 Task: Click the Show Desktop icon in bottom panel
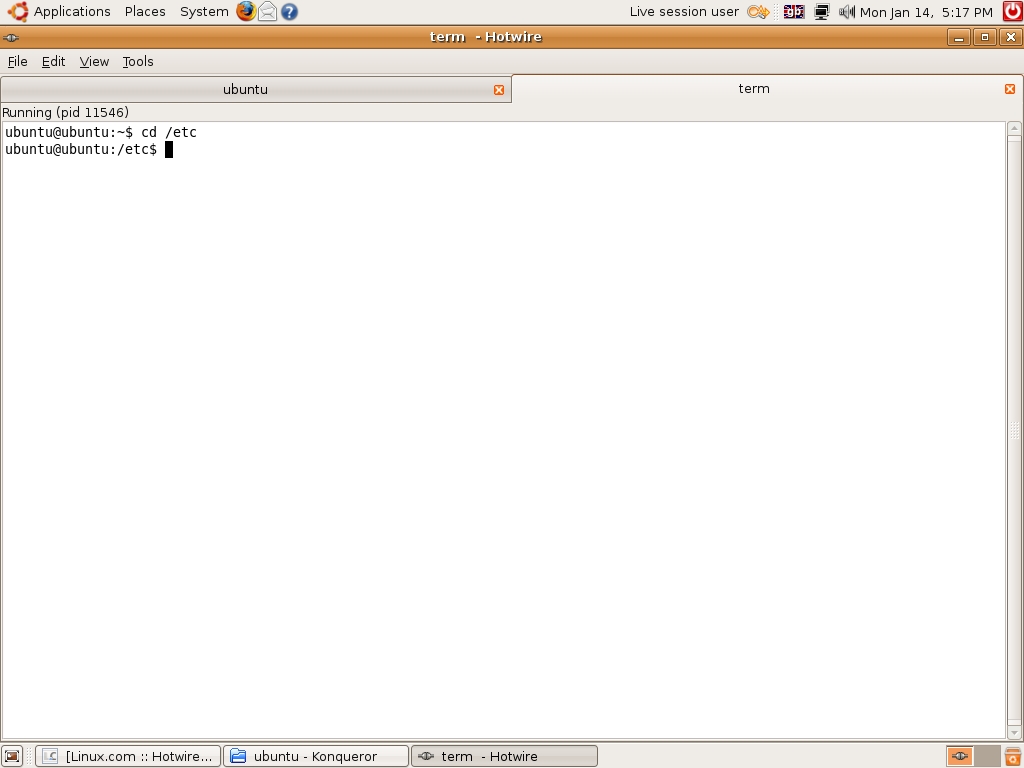(12, 756)
